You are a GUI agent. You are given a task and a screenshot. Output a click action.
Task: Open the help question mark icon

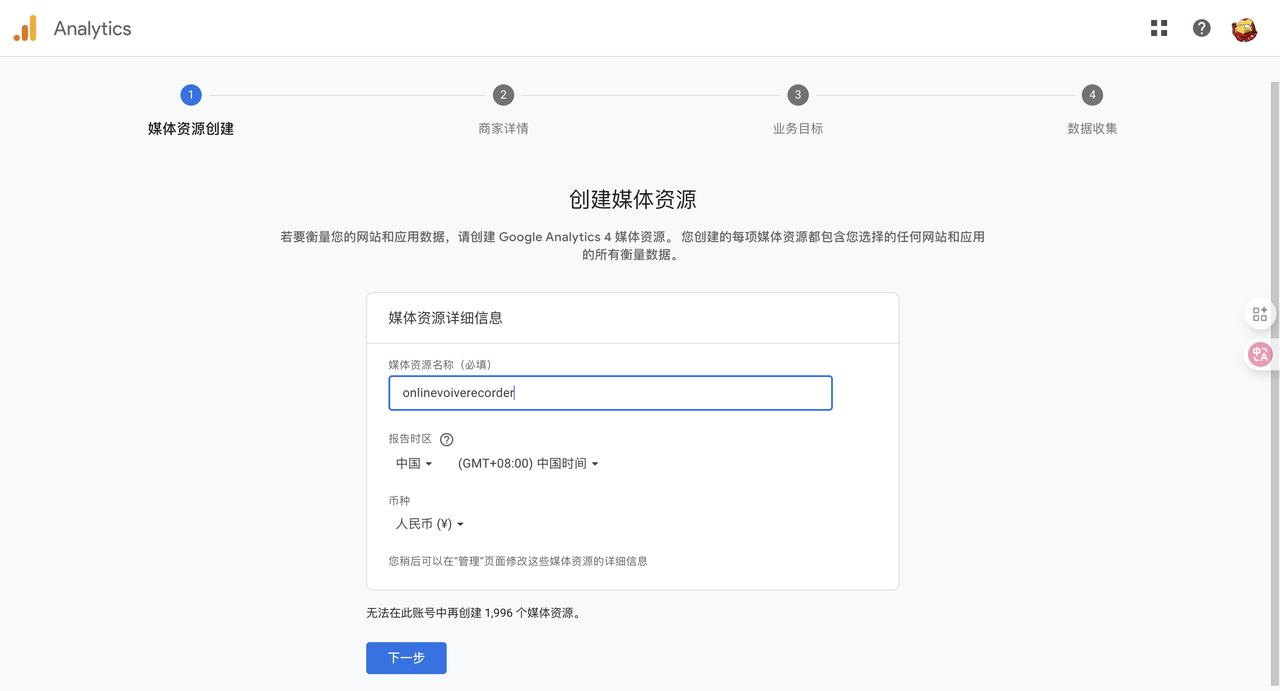pos(1202,28)
